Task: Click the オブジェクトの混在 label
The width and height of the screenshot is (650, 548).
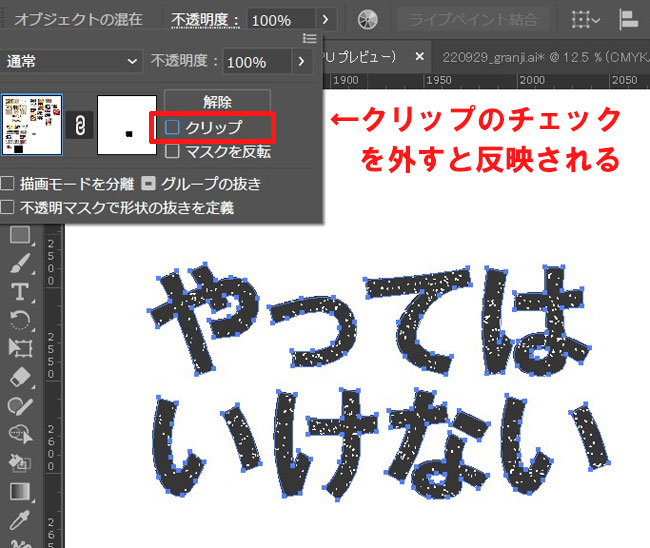Action: (x=78, y=19)
